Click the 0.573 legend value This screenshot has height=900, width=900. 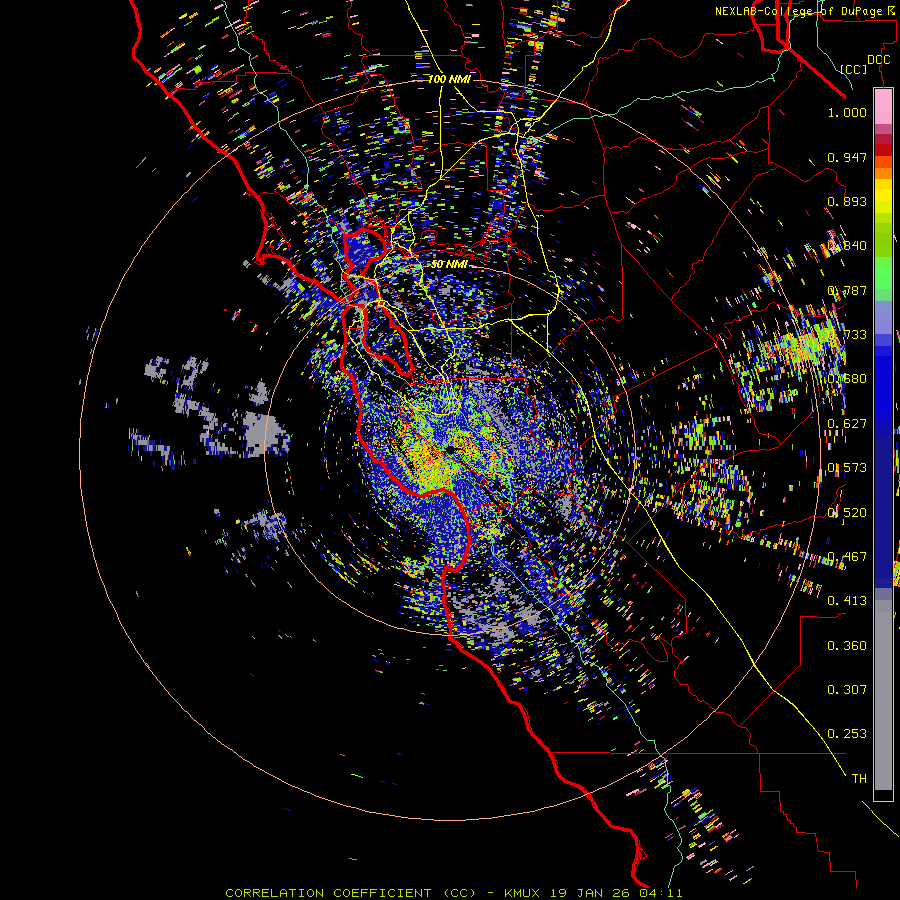tap(847, 468)
